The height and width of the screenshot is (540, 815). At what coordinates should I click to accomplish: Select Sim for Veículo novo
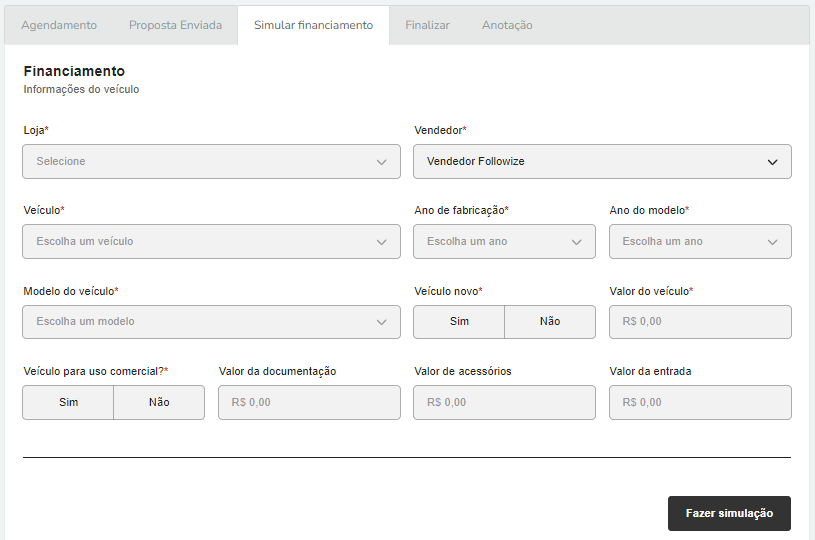click(x=459, y=322)
